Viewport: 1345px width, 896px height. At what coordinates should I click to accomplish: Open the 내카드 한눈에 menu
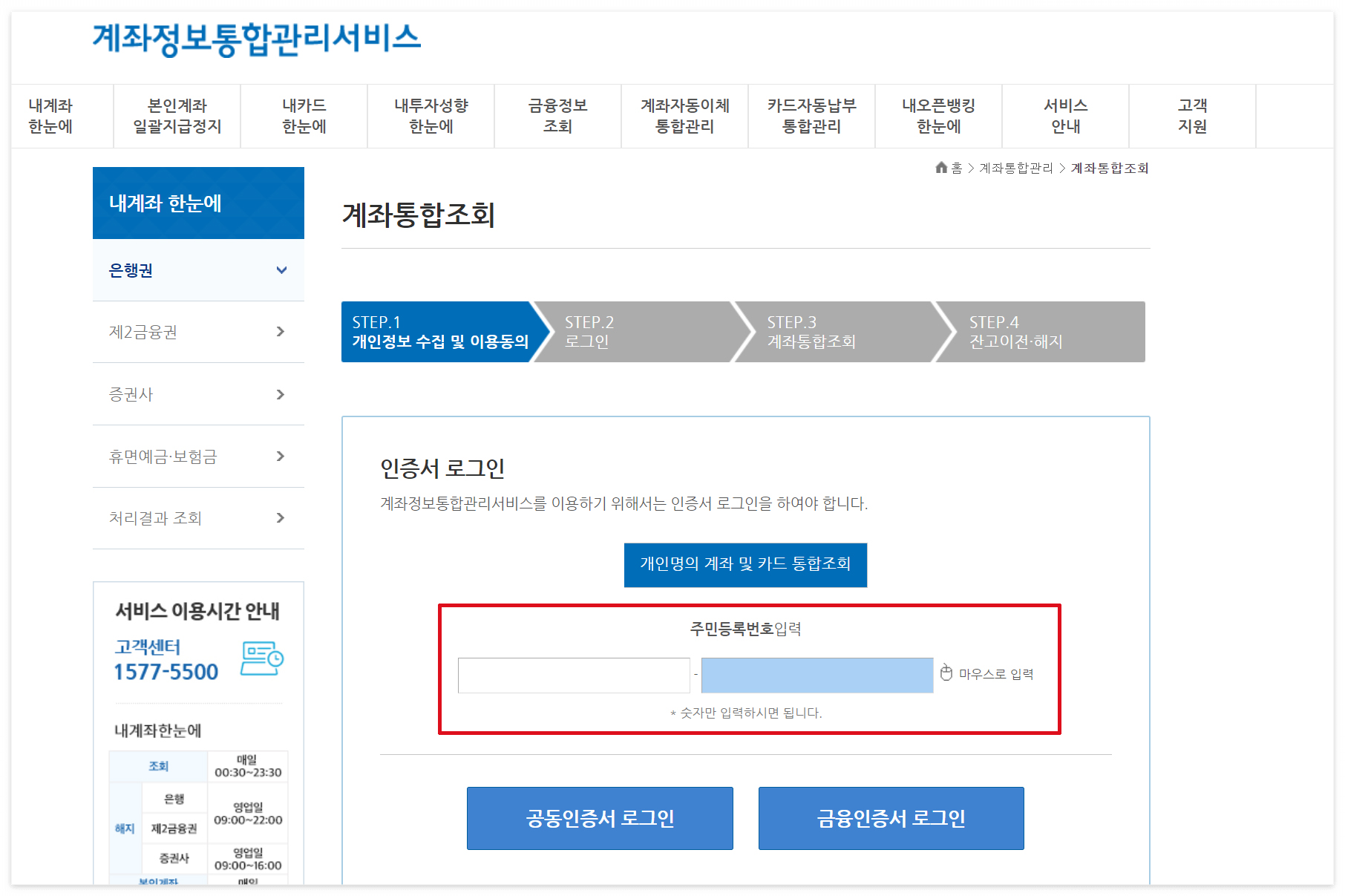point(304,116)
